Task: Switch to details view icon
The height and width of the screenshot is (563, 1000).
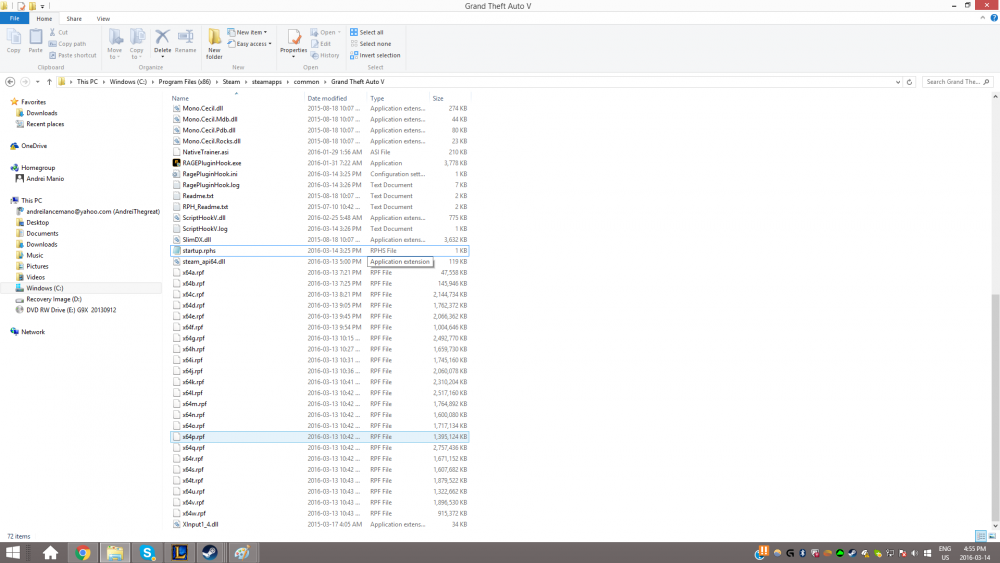Action: coord(981,536)
